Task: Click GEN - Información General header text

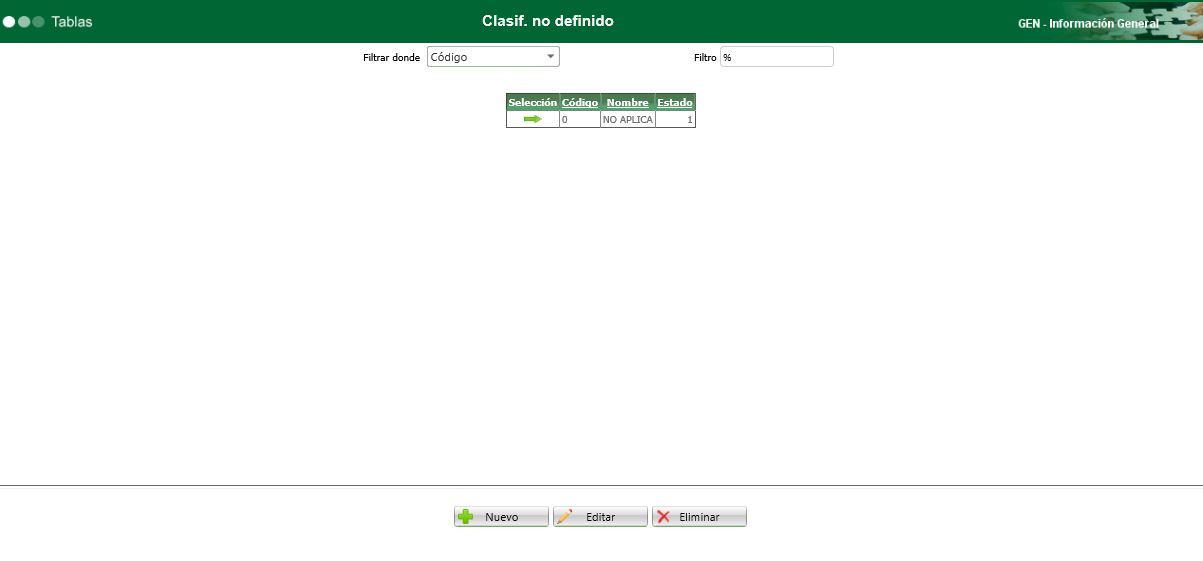Action: tap(1088, 23)
